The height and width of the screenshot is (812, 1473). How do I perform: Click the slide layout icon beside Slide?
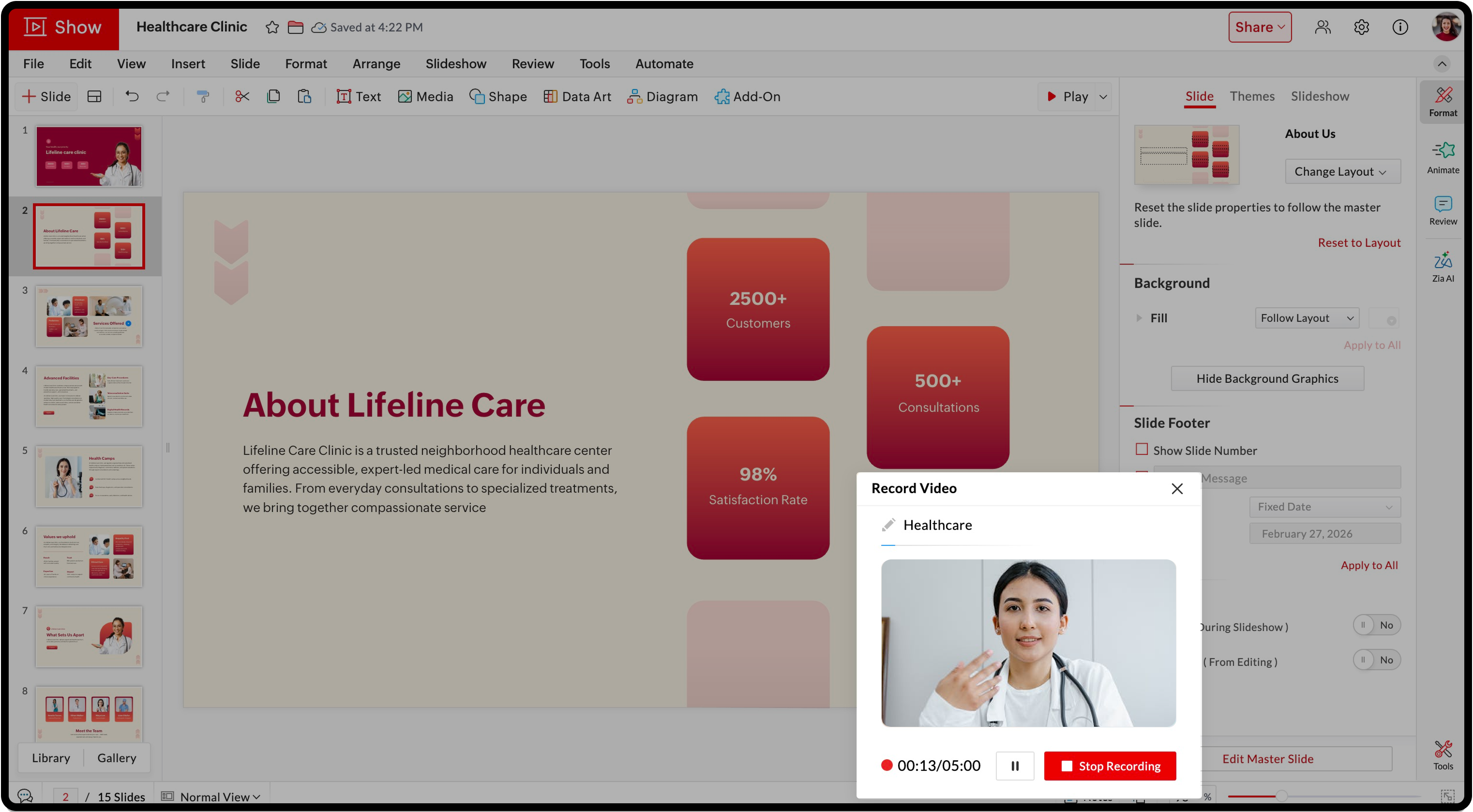94,97
